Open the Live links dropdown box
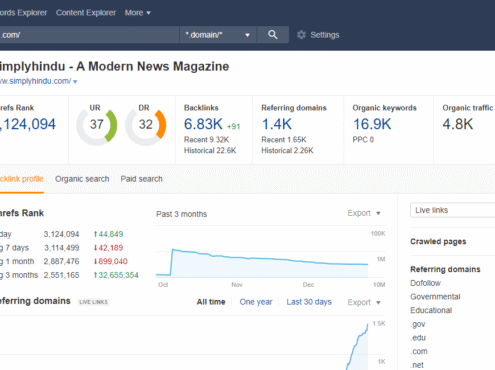Image resolution: width=495 pixels, height=370 pixels. (452, 210)
